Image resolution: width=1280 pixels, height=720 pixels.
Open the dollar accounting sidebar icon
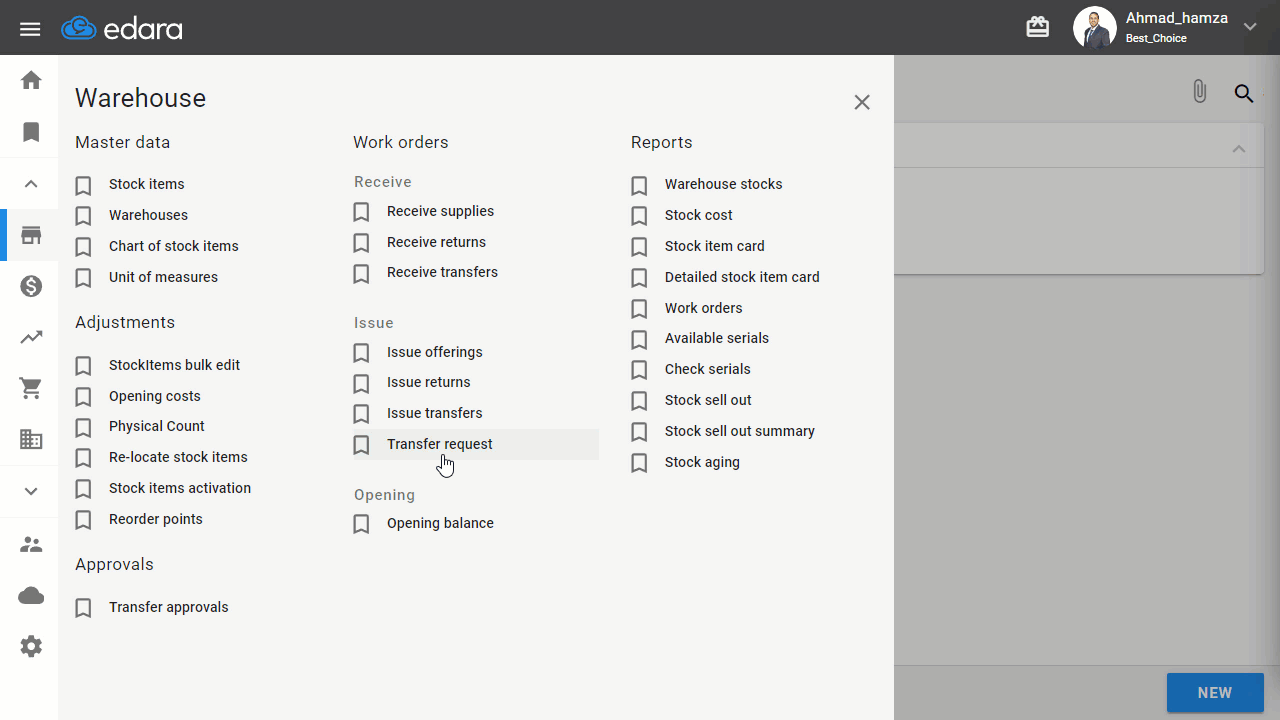coord(31,287)
